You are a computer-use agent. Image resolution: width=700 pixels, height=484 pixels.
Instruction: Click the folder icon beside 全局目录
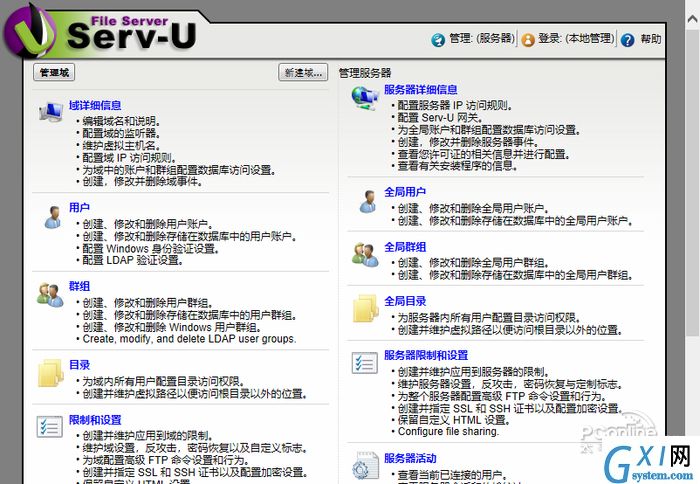coord(365,308)
